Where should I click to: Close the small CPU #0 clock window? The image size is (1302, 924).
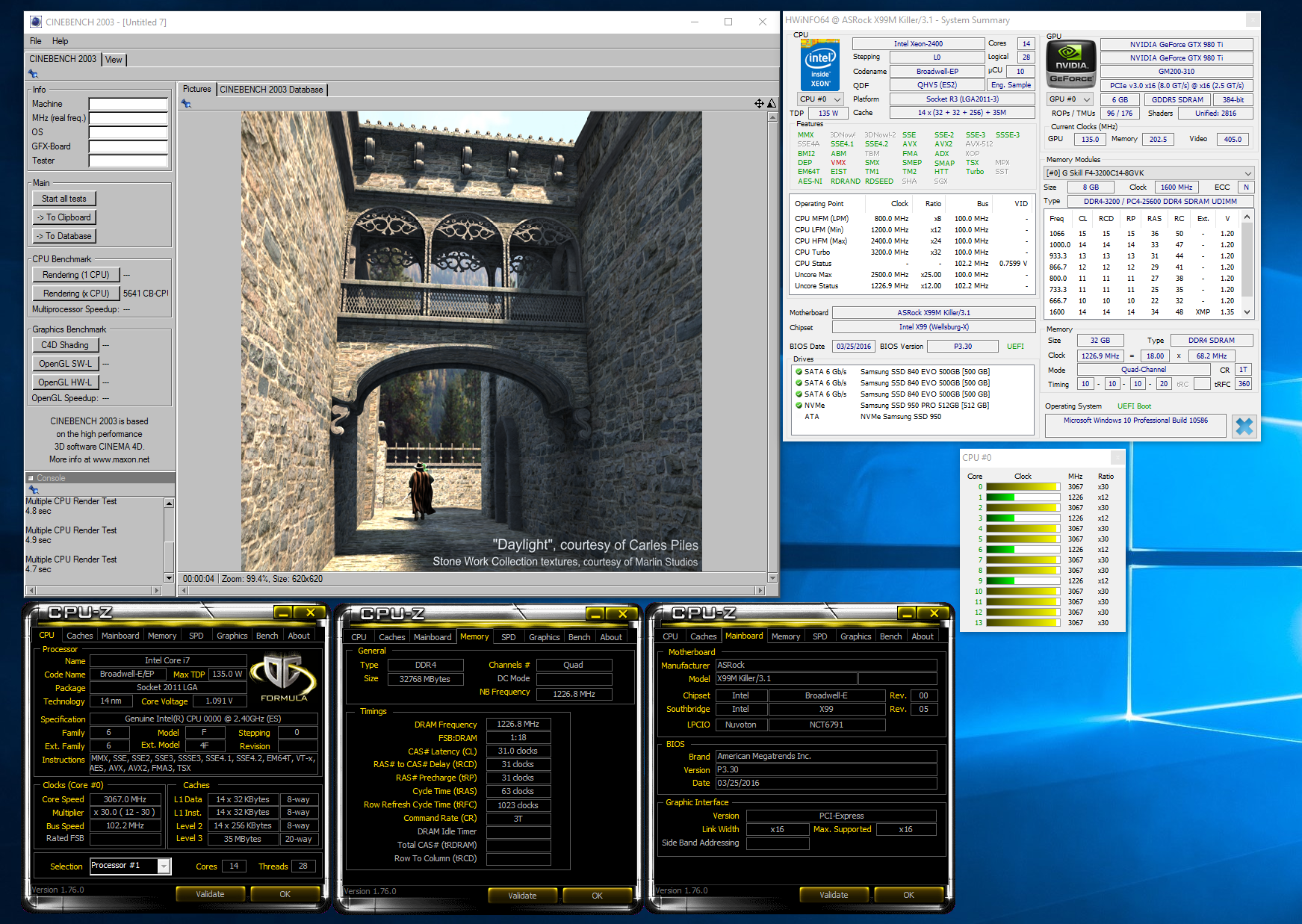click(x=1117, y=457)
